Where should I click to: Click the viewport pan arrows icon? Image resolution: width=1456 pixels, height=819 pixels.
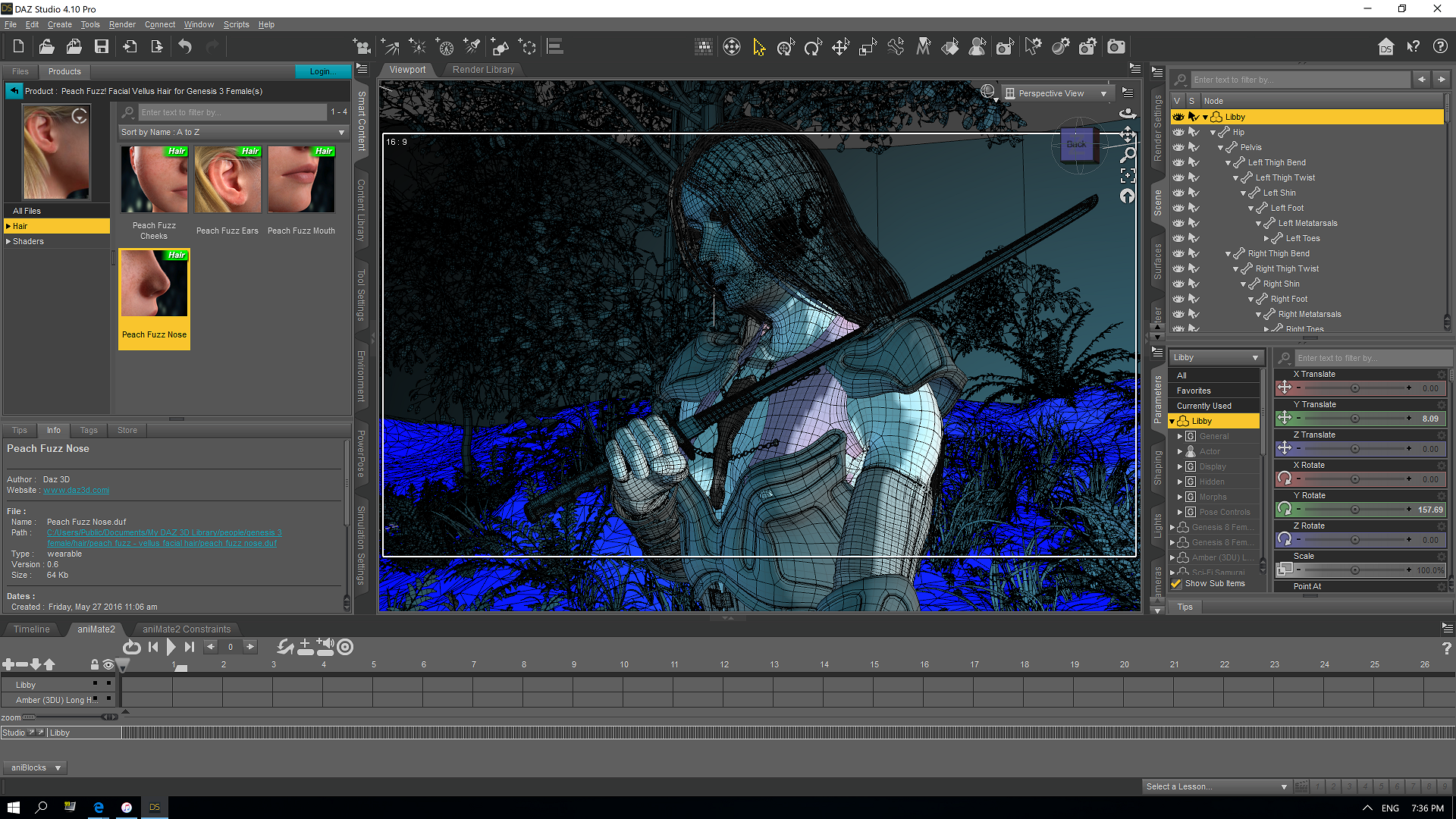[x=1128, y=135]
